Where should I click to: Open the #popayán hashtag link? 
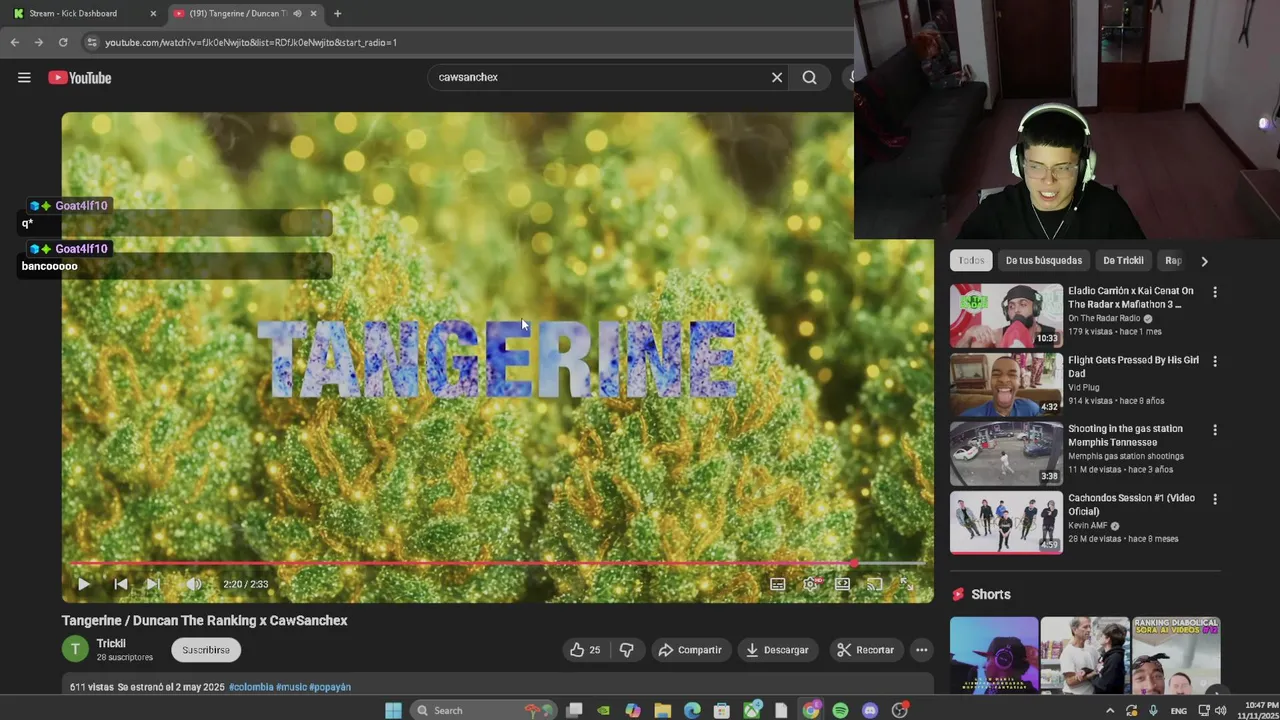click(x=330, y=687)
